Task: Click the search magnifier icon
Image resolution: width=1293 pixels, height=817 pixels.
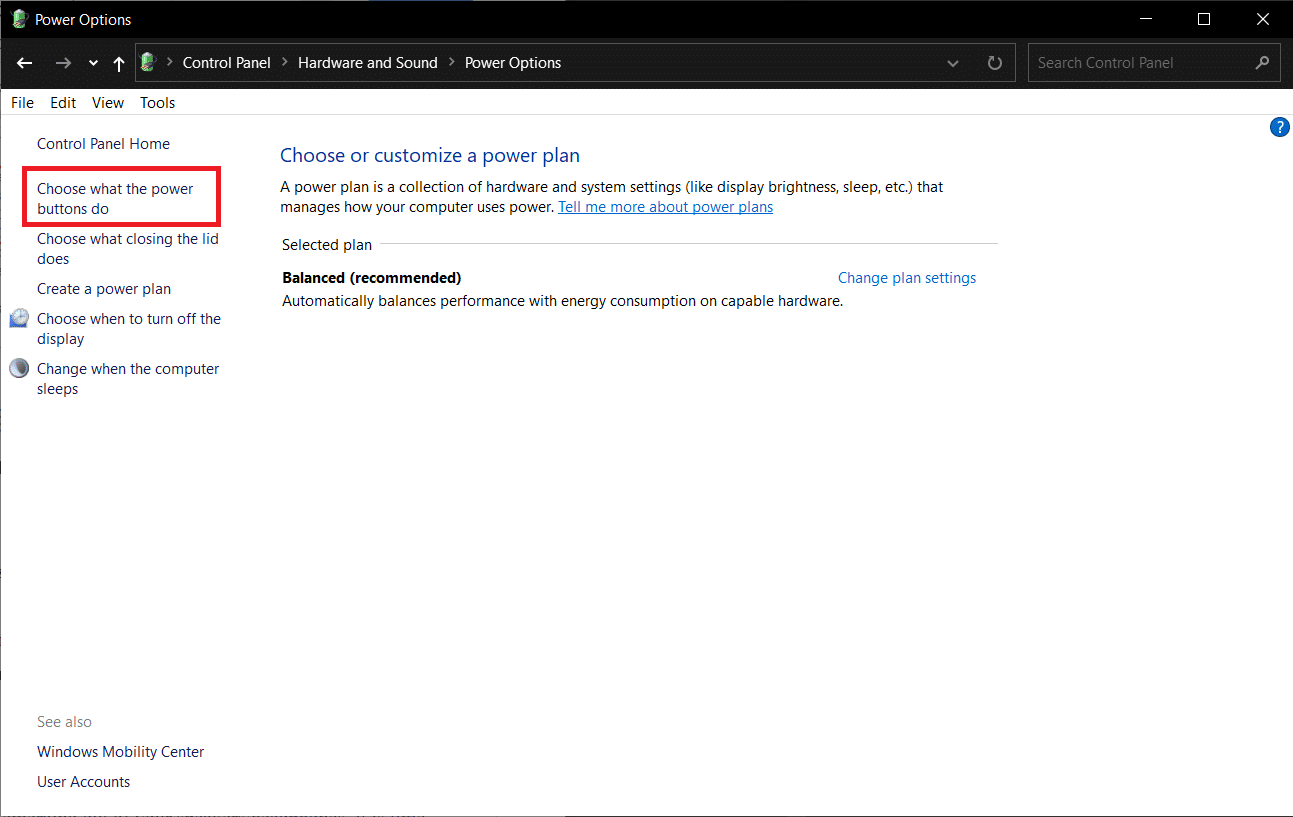Action: pos(1263,62)
